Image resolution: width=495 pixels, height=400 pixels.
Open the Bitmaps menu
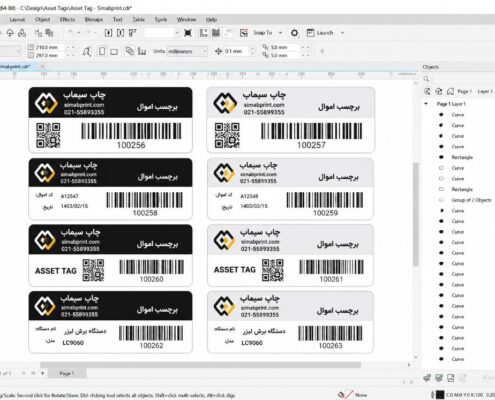coord(94,20)
